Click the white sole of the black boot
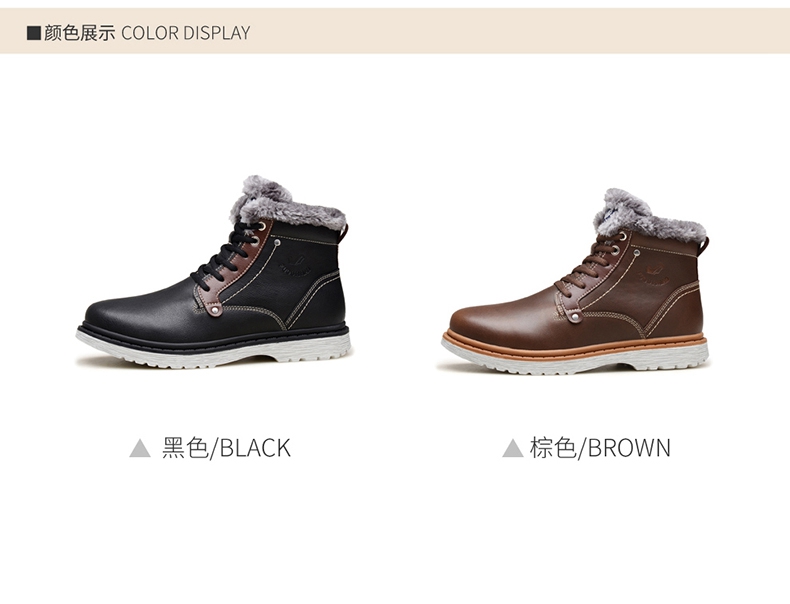This screenshot has width=790, height=604. pyautogui.click(x=214, y=351)
